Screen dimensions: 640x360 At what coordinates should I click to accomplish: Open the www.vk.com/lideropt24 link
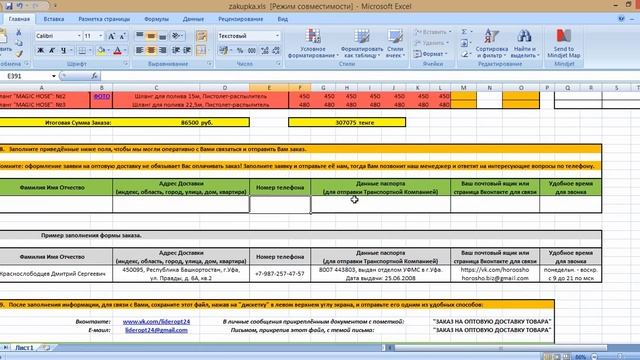tap(156, 322)
